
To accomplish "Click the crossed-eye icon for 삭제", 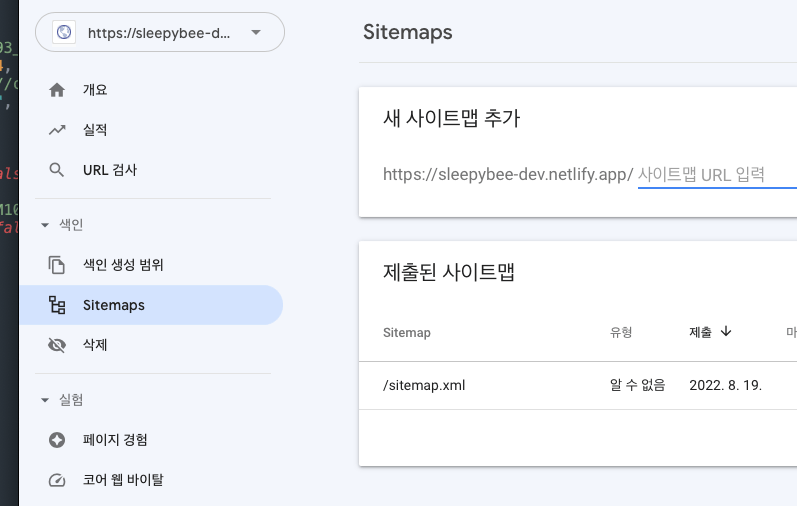I will (x=57, y=345).
